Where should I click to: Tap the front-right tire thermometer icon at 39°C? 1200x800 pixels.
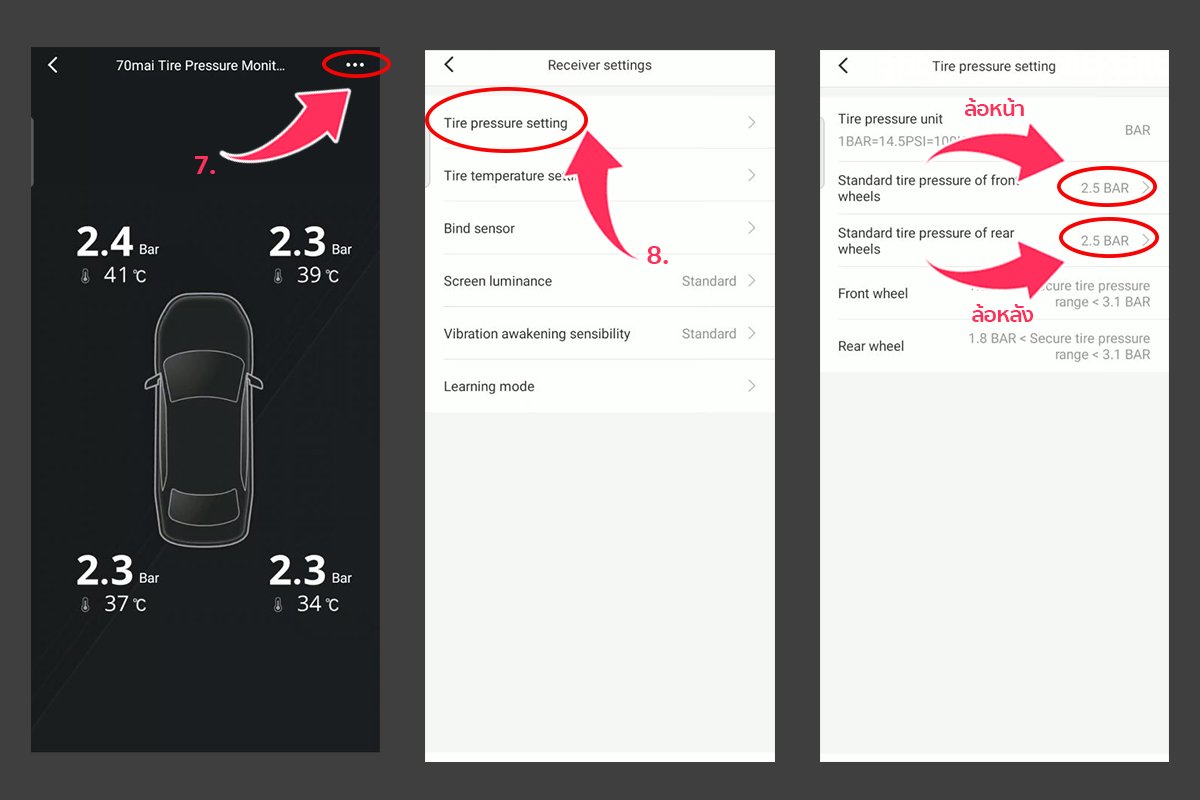coord(278,276)
